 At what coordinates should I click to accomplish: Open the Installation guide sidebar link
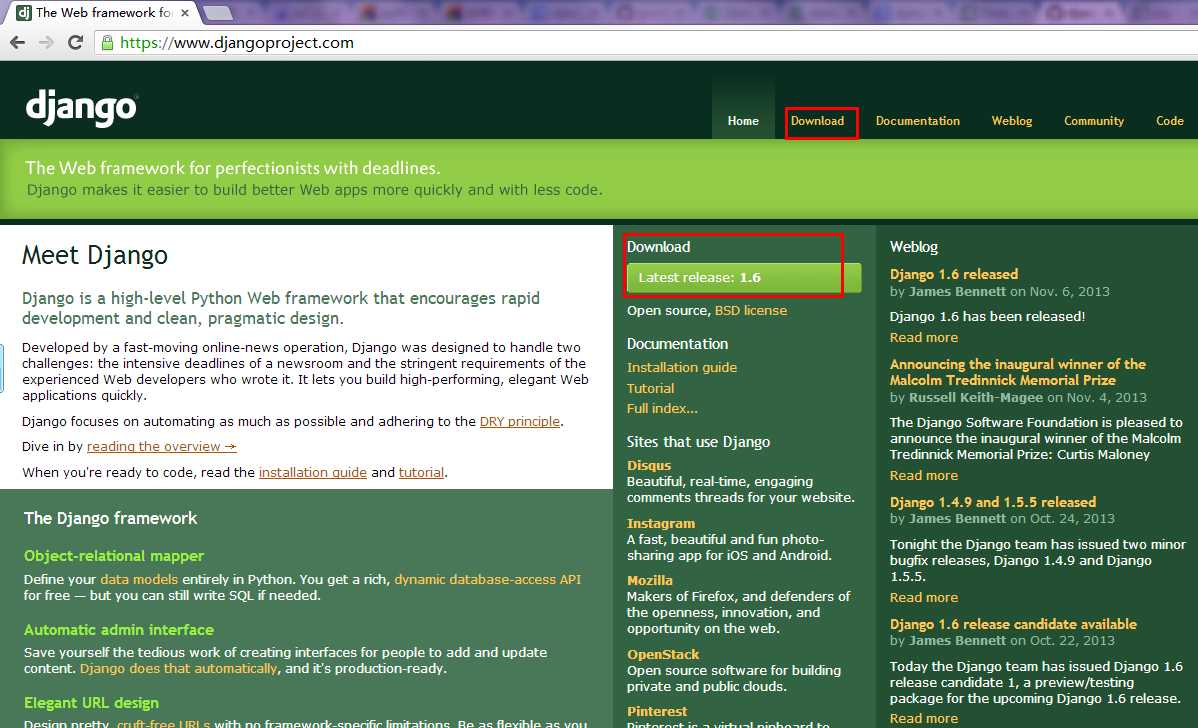(682, 367)
